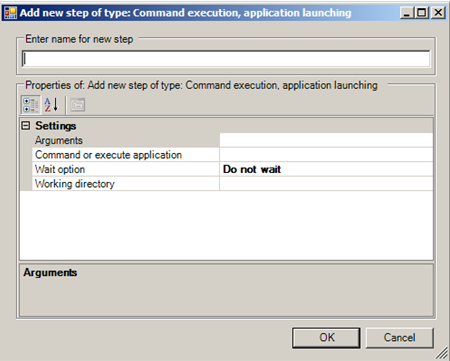Open the Do not wait value dropdown
450x361 pixels.
click(x=326, y=169)
